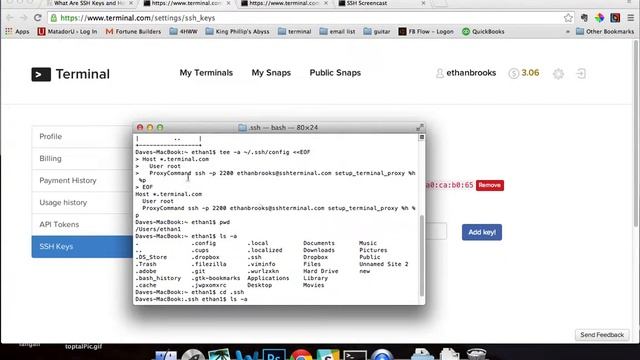Click the Evernote elephant extension icon
This screenshot has height=360, width=640.
tap(584, 18)
